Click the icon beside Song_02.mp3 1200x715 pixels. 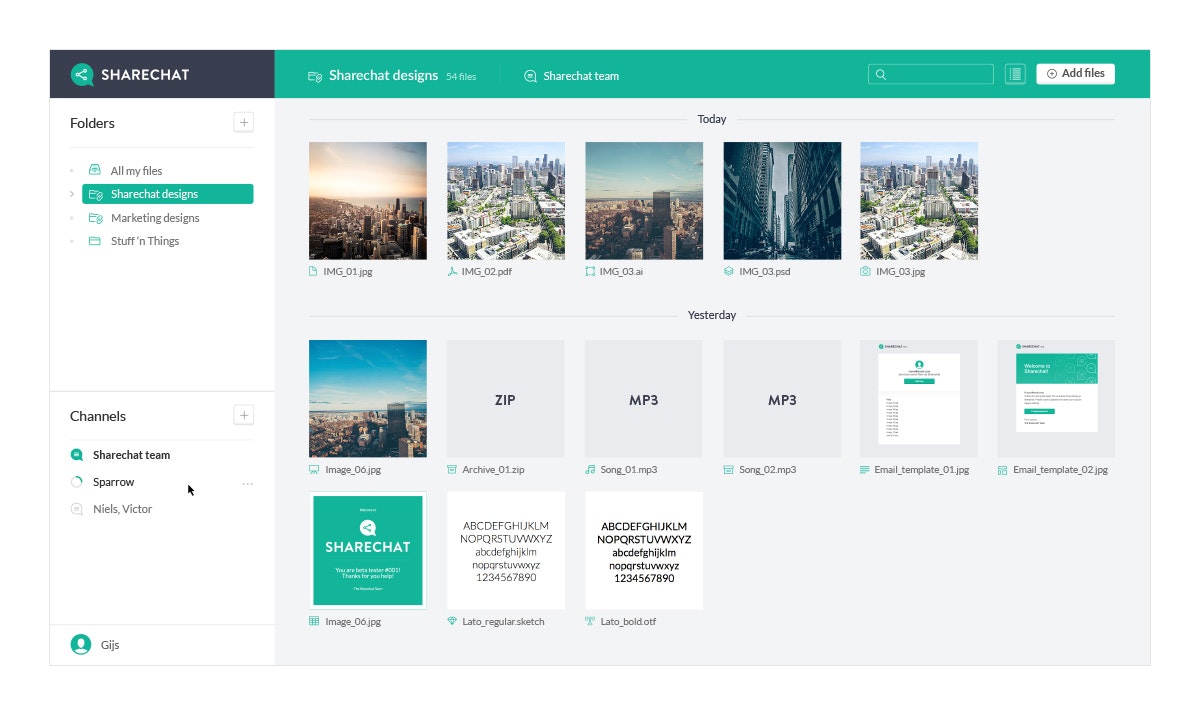[x=728, y=469]
